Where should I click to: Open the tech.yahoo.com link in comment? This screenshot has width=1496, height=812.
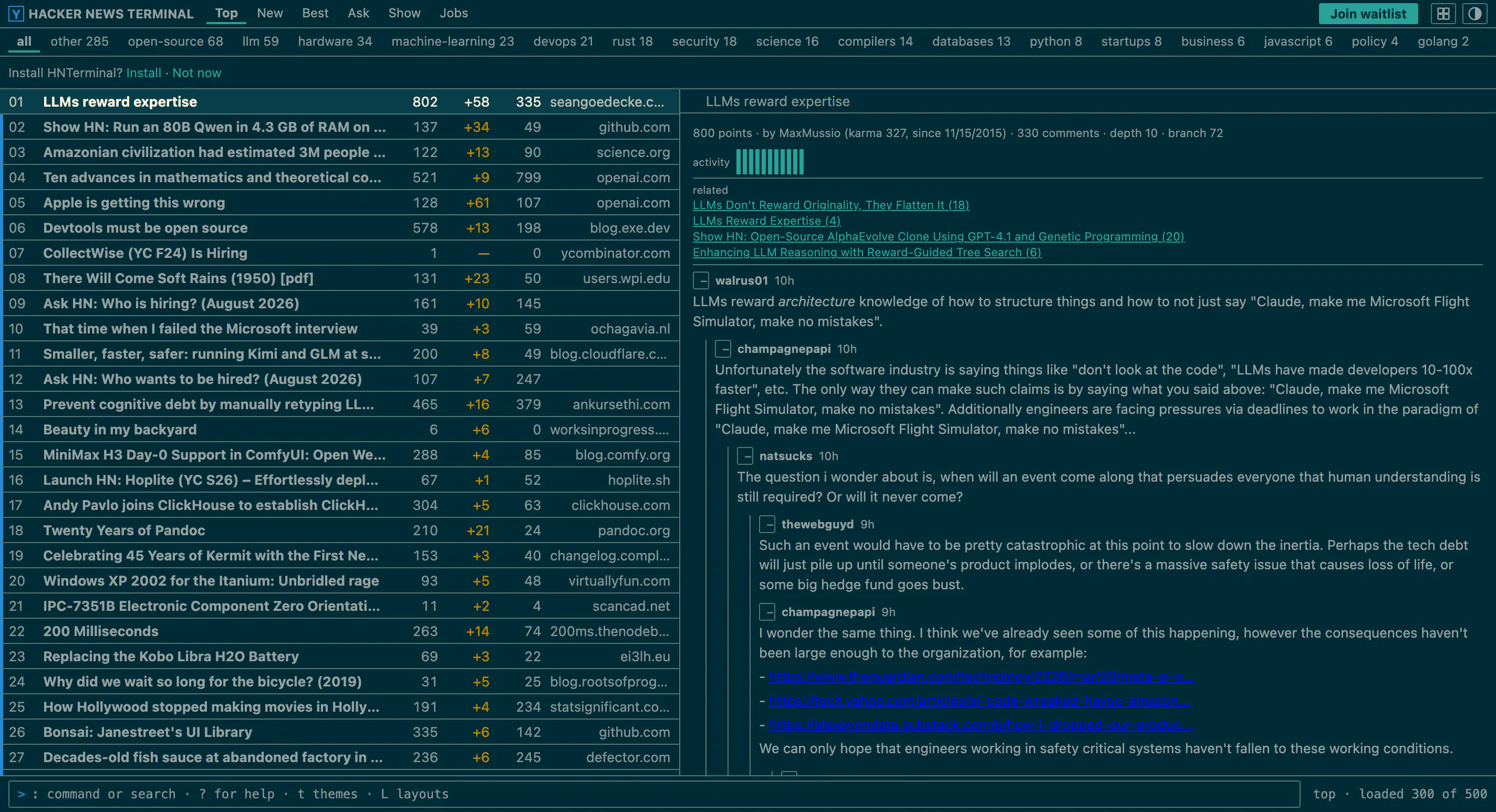pyautogui.click(x=979, y=701)
